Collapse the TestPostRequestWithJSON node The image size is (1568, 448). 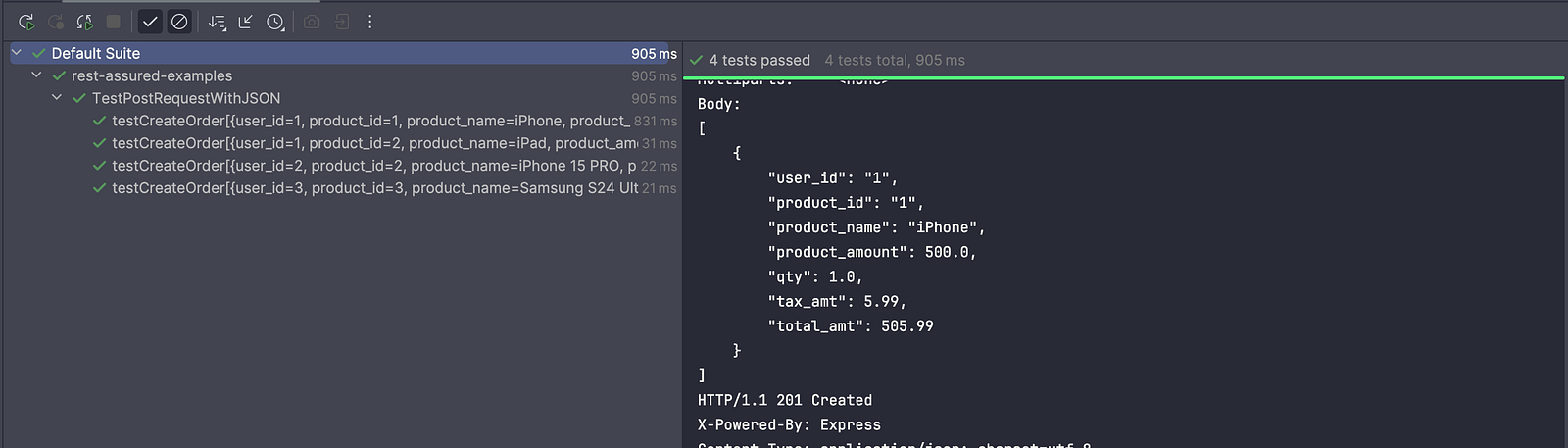pos(57,98)
